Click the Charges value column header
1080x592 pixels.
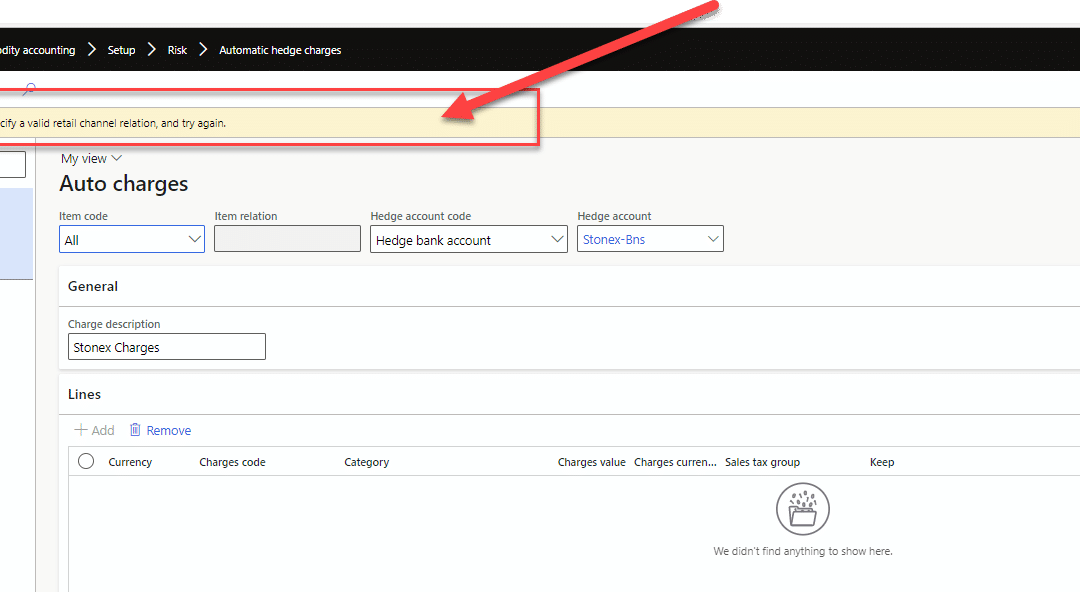tap(592, 462)
